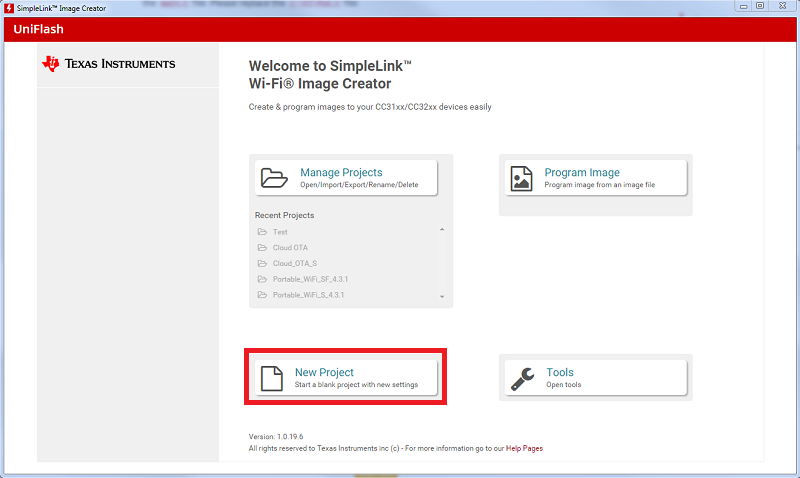Click the Tools wrench icon
Screen dimensions: 800x478
[x=522, y=378]
